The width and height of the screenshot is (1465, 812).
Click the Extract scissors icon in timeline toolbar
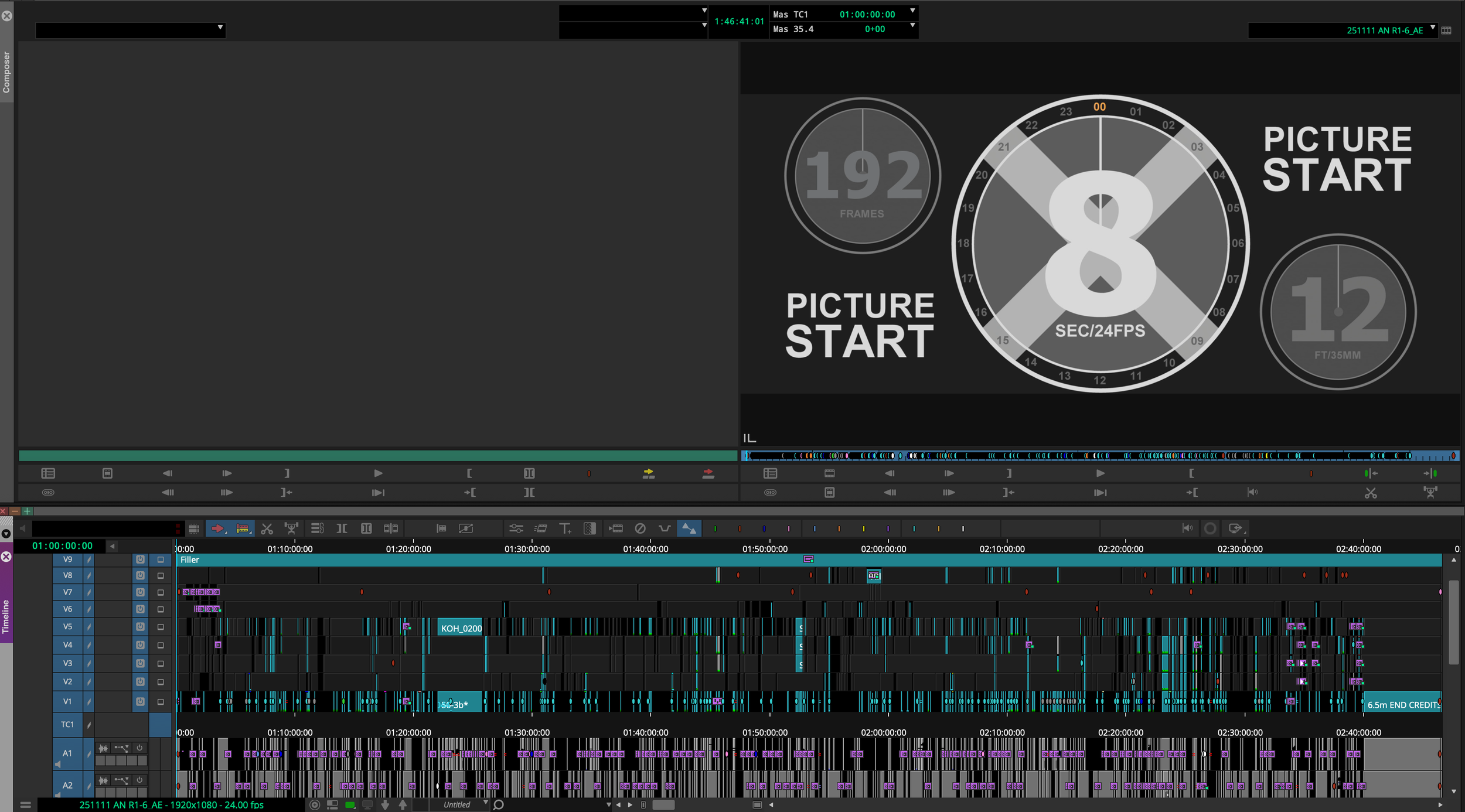267,528
